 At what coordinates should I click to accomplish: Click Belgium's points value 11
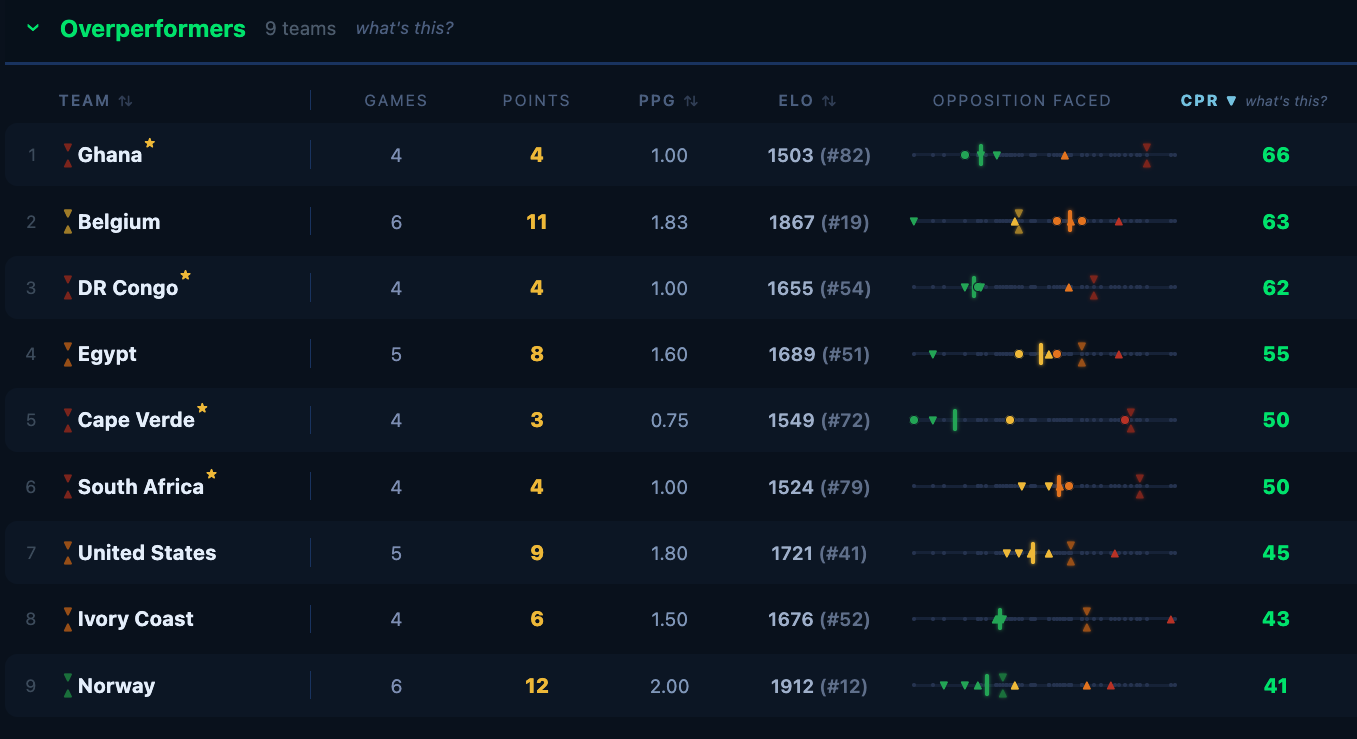pyautogui.click(x=537, y=222)
